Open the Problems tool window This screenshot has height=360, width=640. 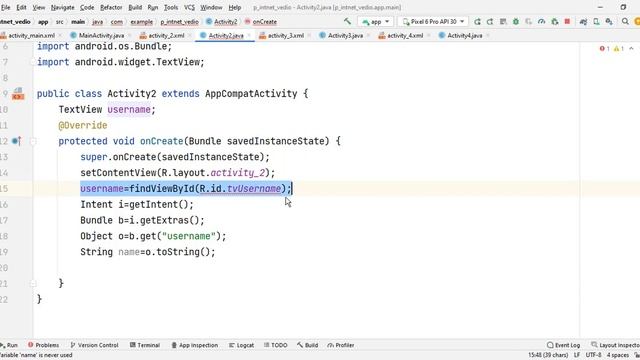43,345
